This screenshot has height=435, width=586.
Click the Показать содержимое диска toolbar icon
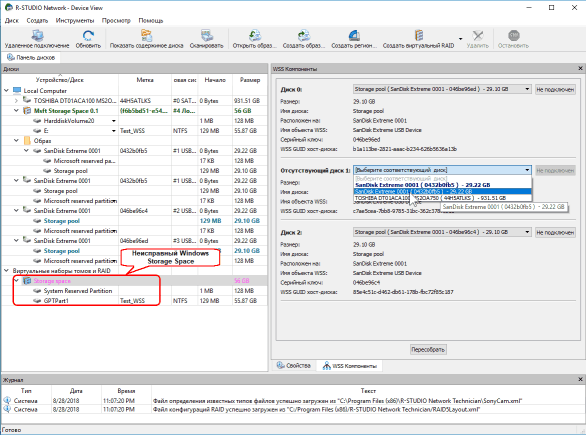146,36
